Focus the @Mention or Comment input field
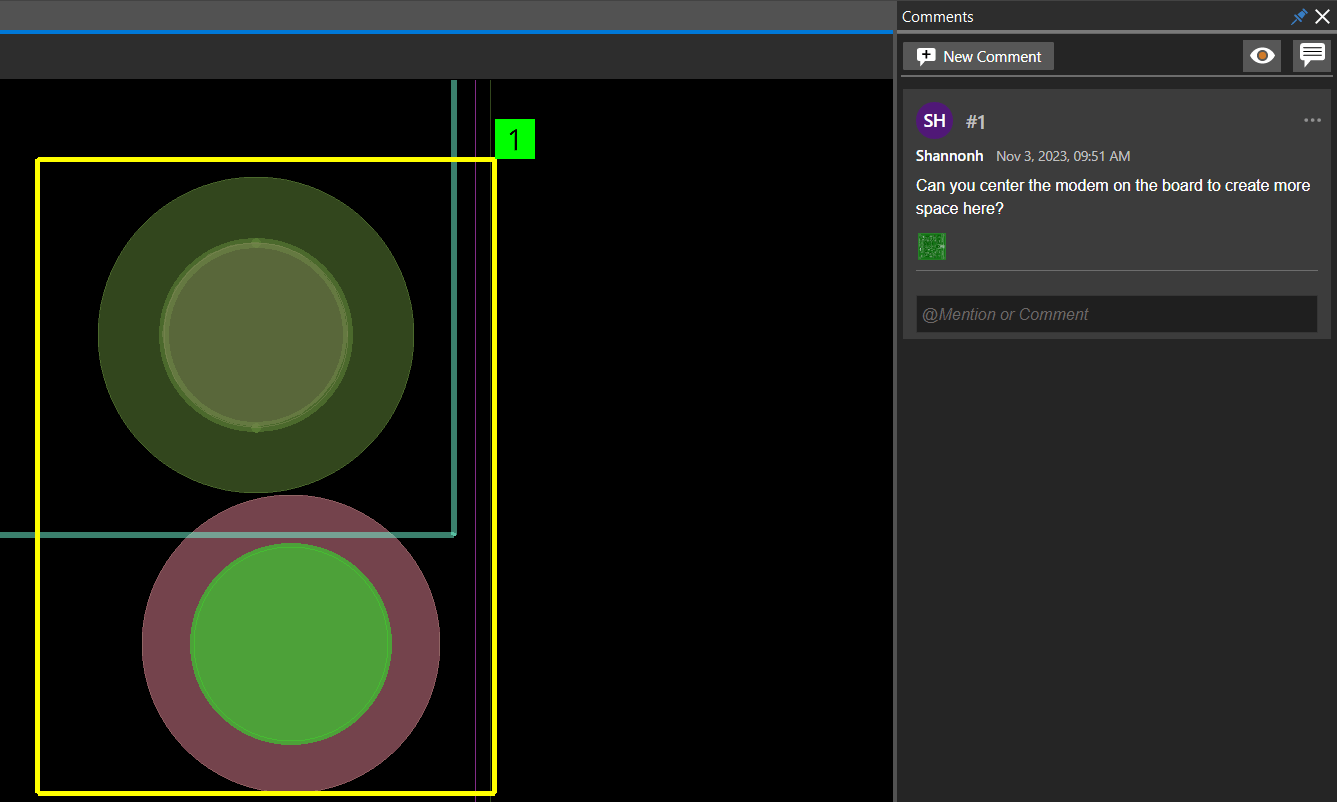 pos(1117,314)
